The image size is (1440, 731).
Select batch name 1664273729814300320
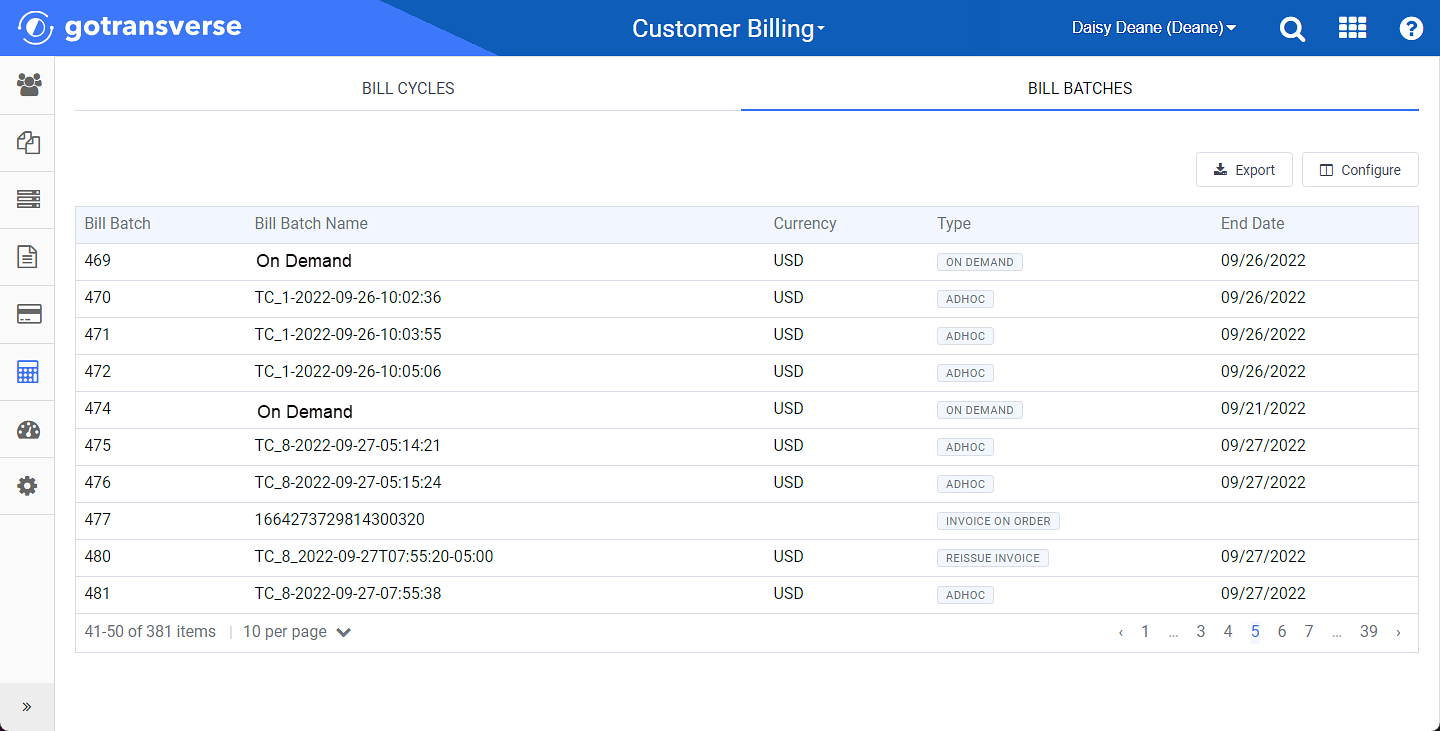[x=340, y=520]
